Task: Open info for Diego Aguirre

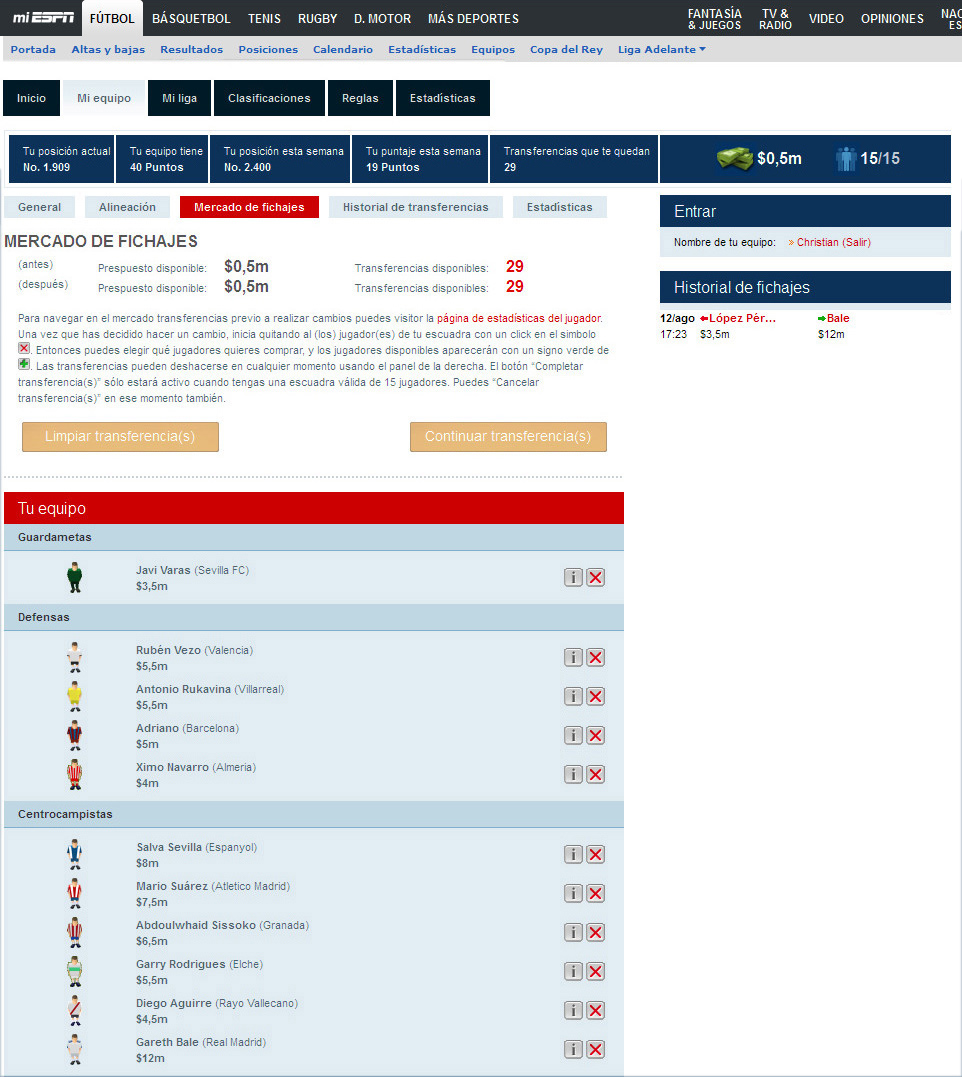Action: coord(573,1010)
